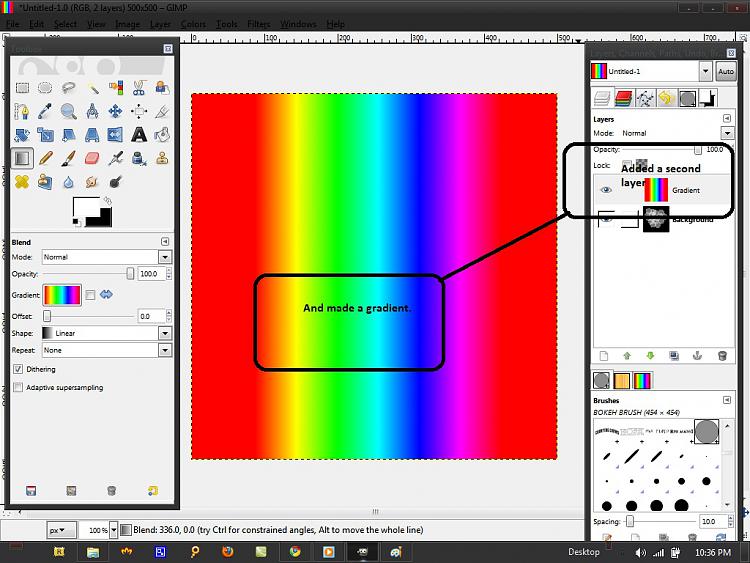
Task: Select the Clone stamp tool
Action: (x=162, y=158)
